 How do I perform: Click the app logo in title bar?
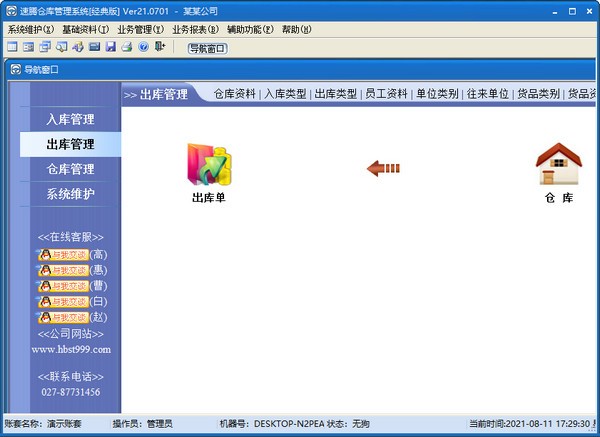[x=11, y=11]
